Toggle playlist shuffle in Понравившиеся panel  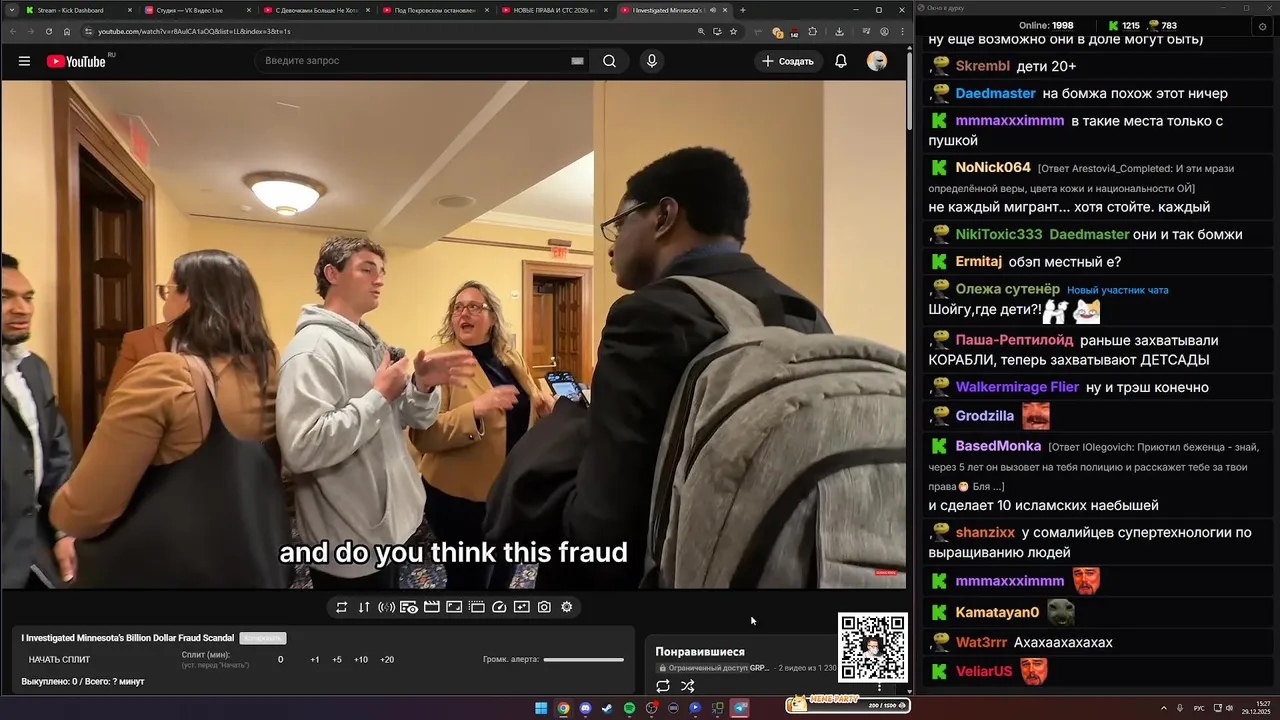pyautogui.click(x=688, y=686)
